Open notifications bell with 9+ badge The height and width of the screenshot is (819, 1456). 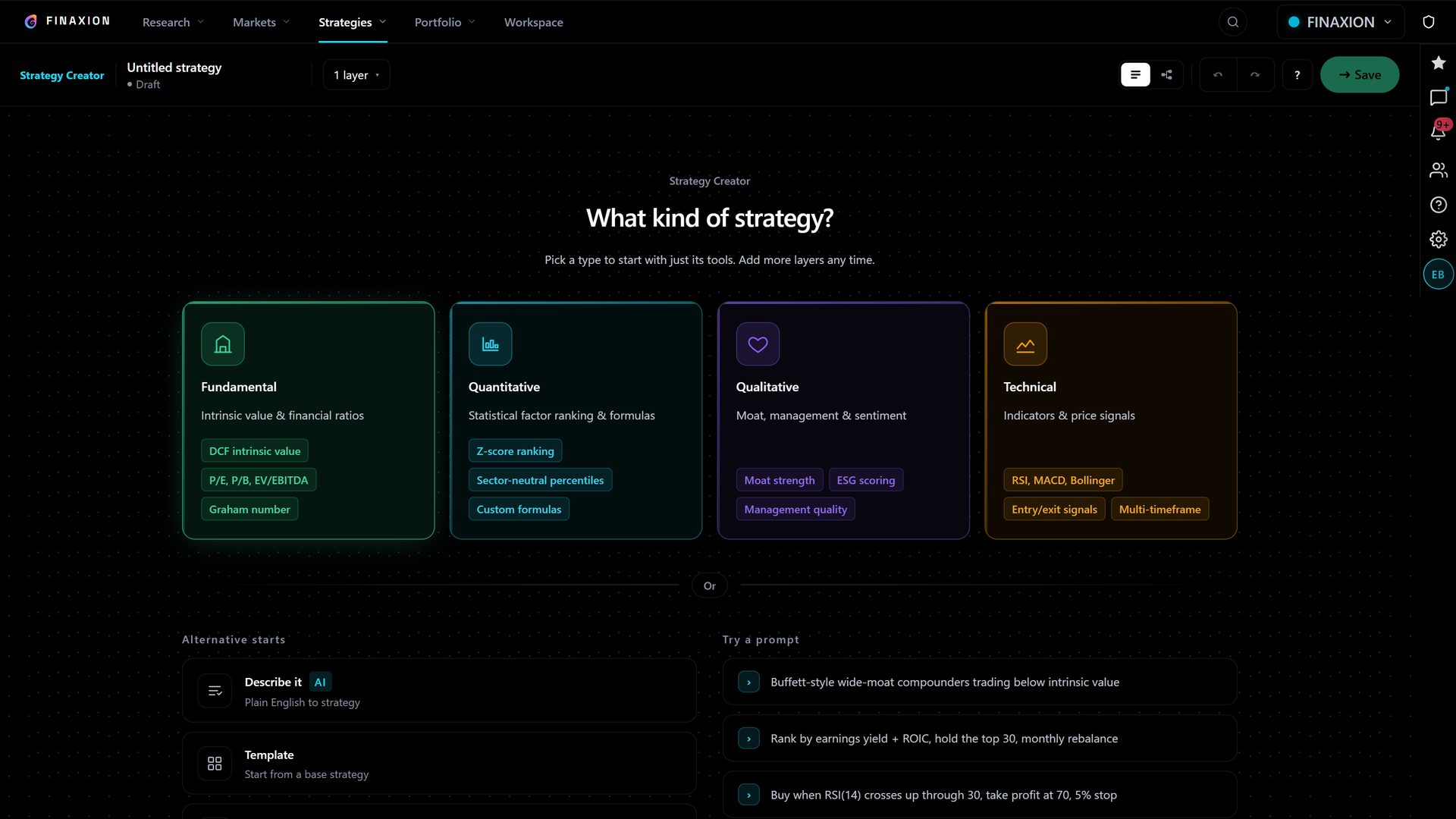[x=1439, y=132]
